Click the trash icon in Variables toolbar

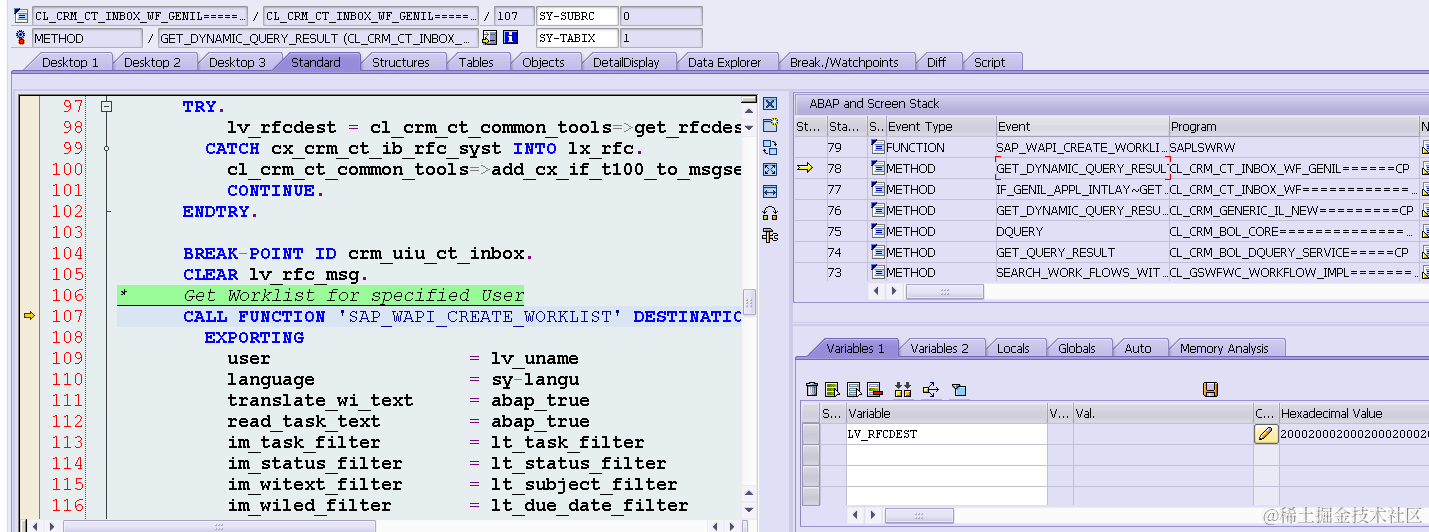pyautogui.click(x=812, y=389)
